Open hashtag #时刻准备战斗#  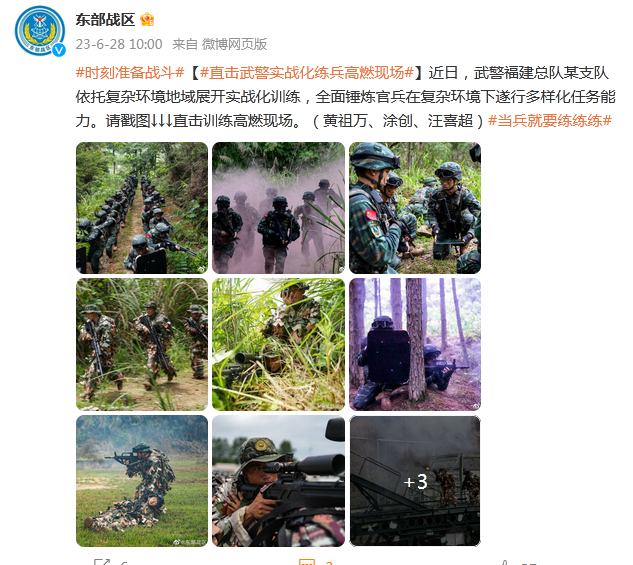130,73
